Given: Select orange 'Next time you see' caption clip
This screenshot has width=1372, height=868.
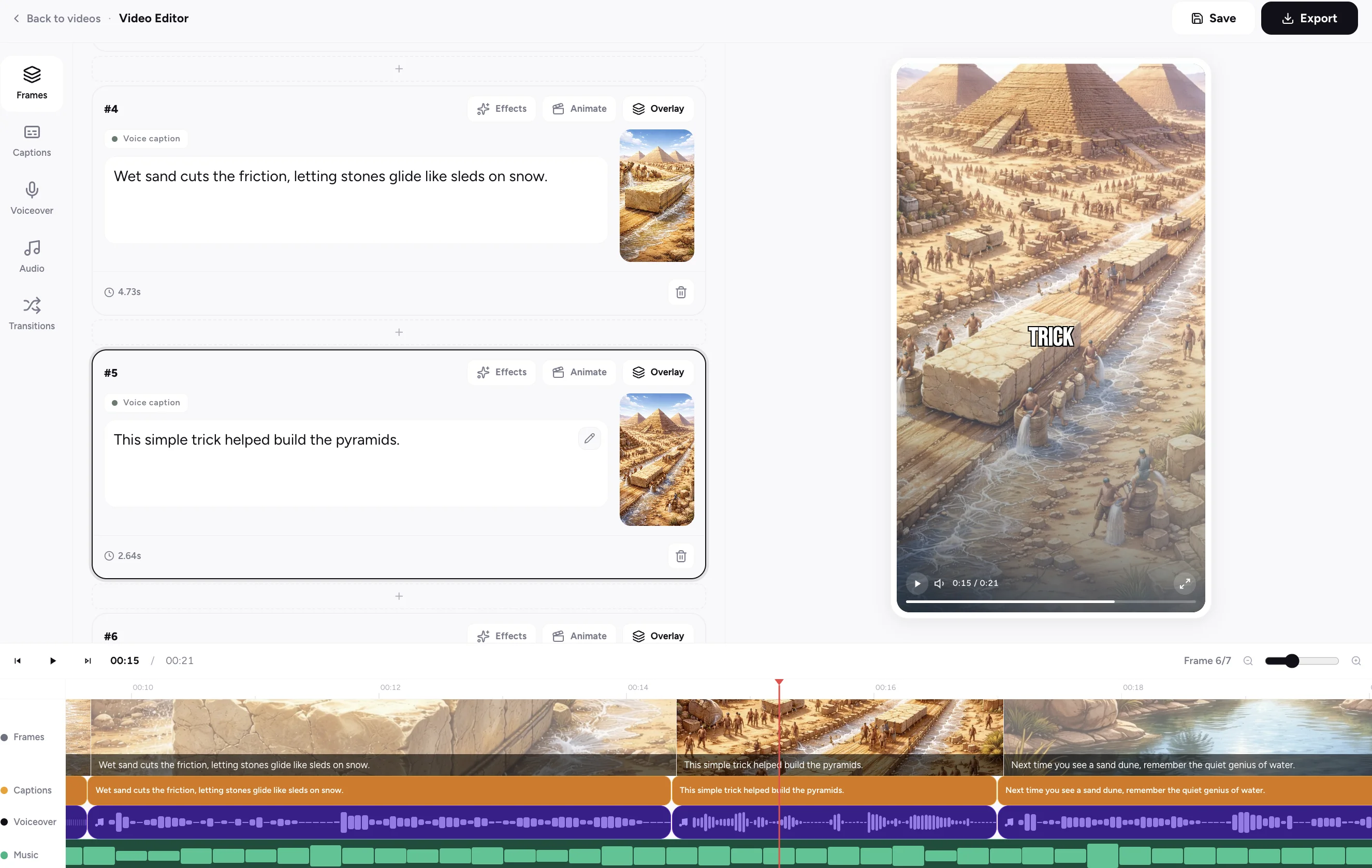Looking at the screenshot, I should coord(1185,790).
